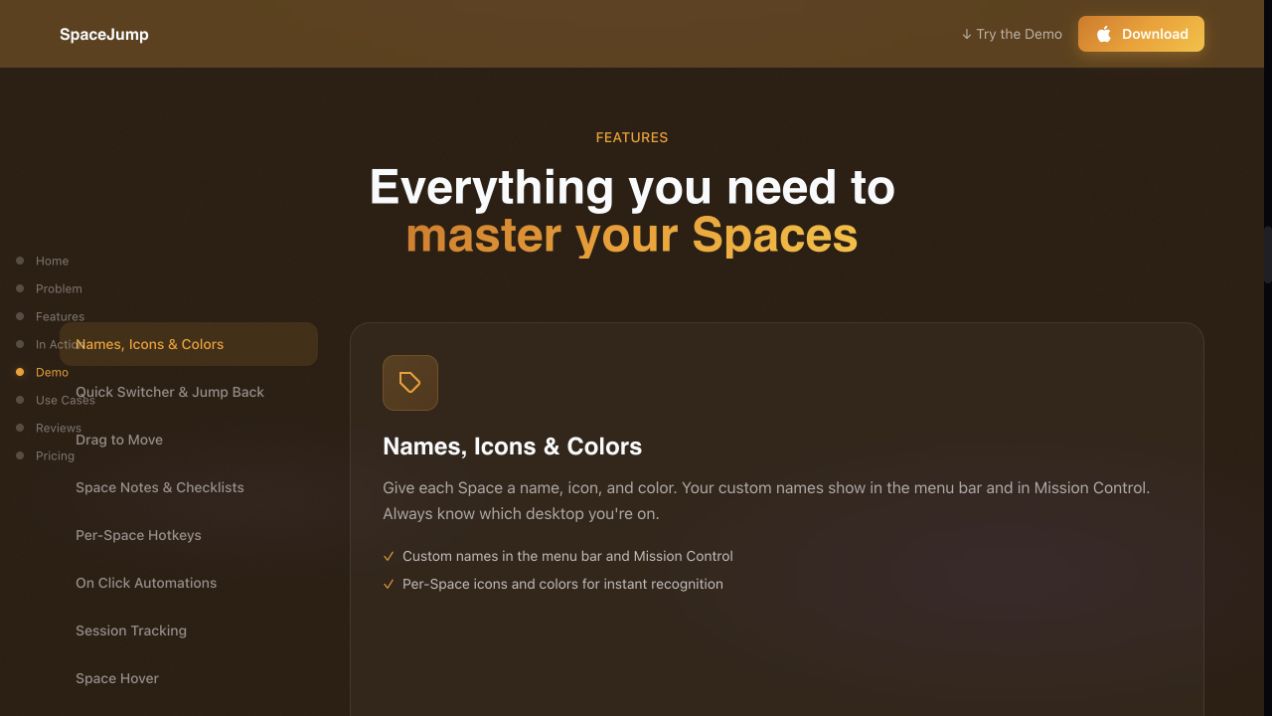Click the dot beside Home navigation item

19,261
